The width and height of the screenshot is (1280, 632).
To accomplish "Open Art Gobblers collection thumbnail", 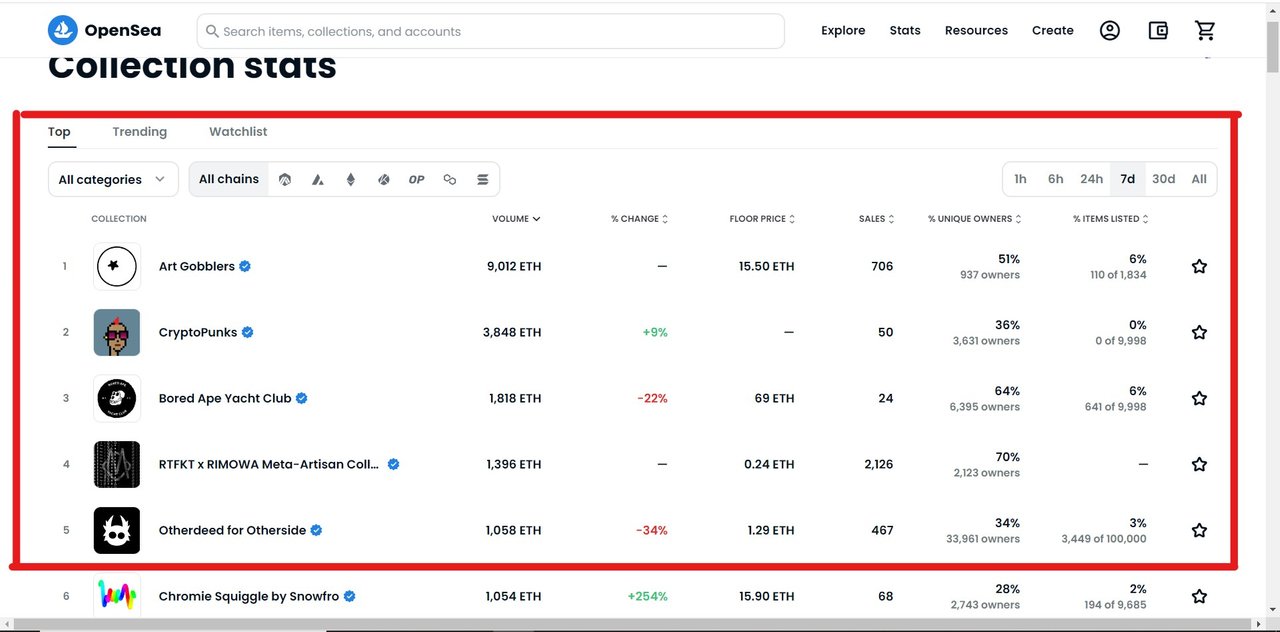I will point(117,266).
